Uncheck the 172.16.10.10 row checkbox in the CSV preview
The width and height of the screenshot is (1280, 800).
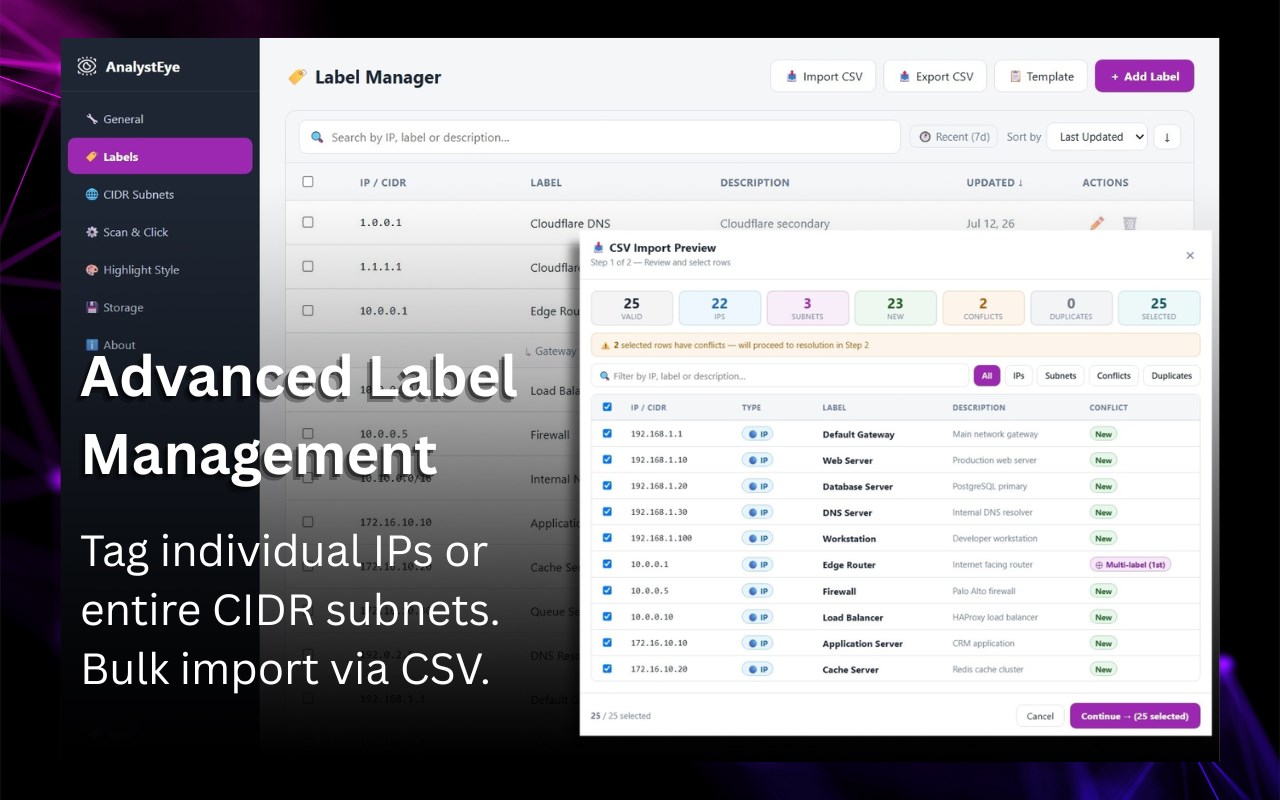tap(607, 642)
